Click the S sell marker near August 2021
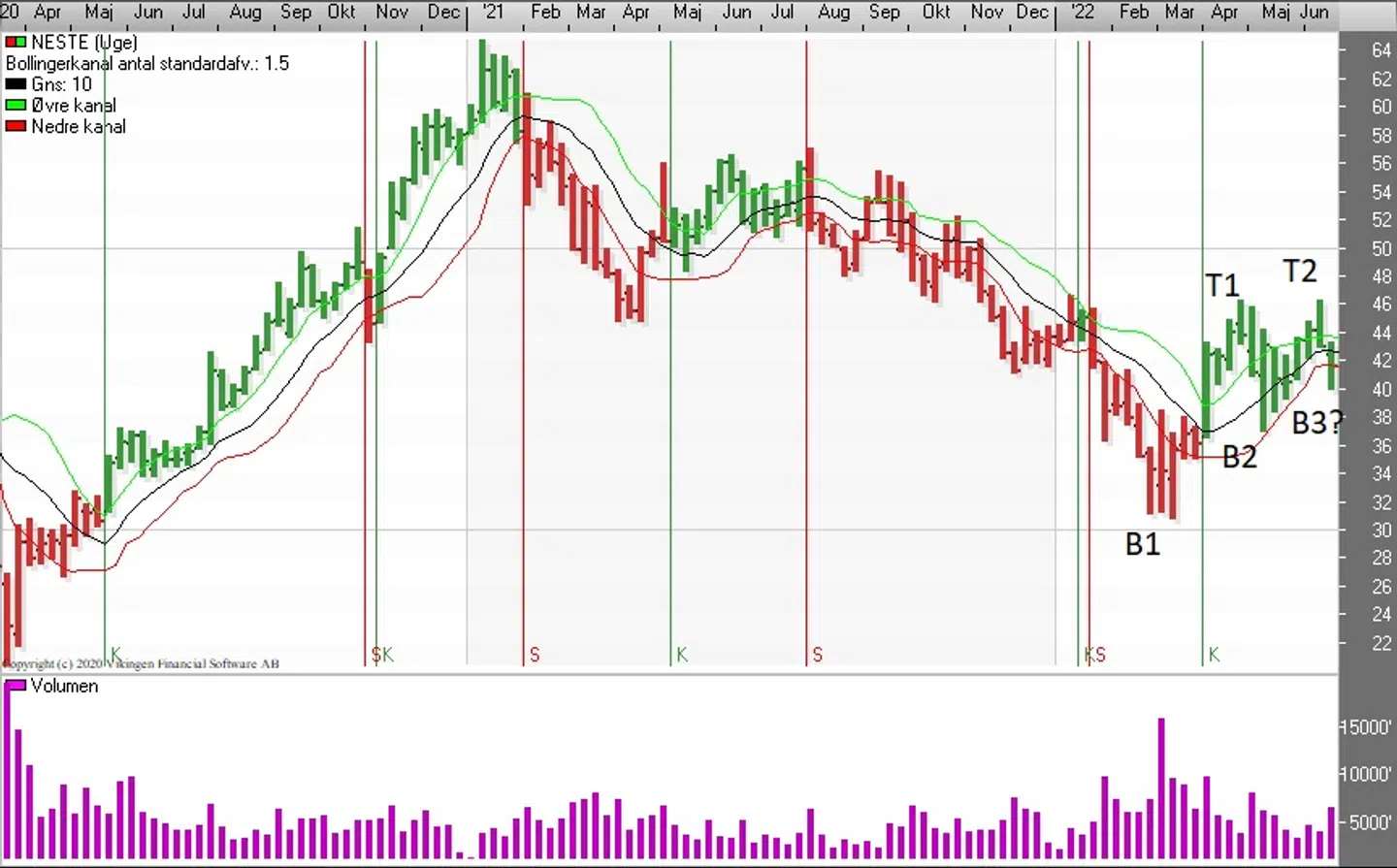The width and height of the screenshot is (1397, 868). 817,655
